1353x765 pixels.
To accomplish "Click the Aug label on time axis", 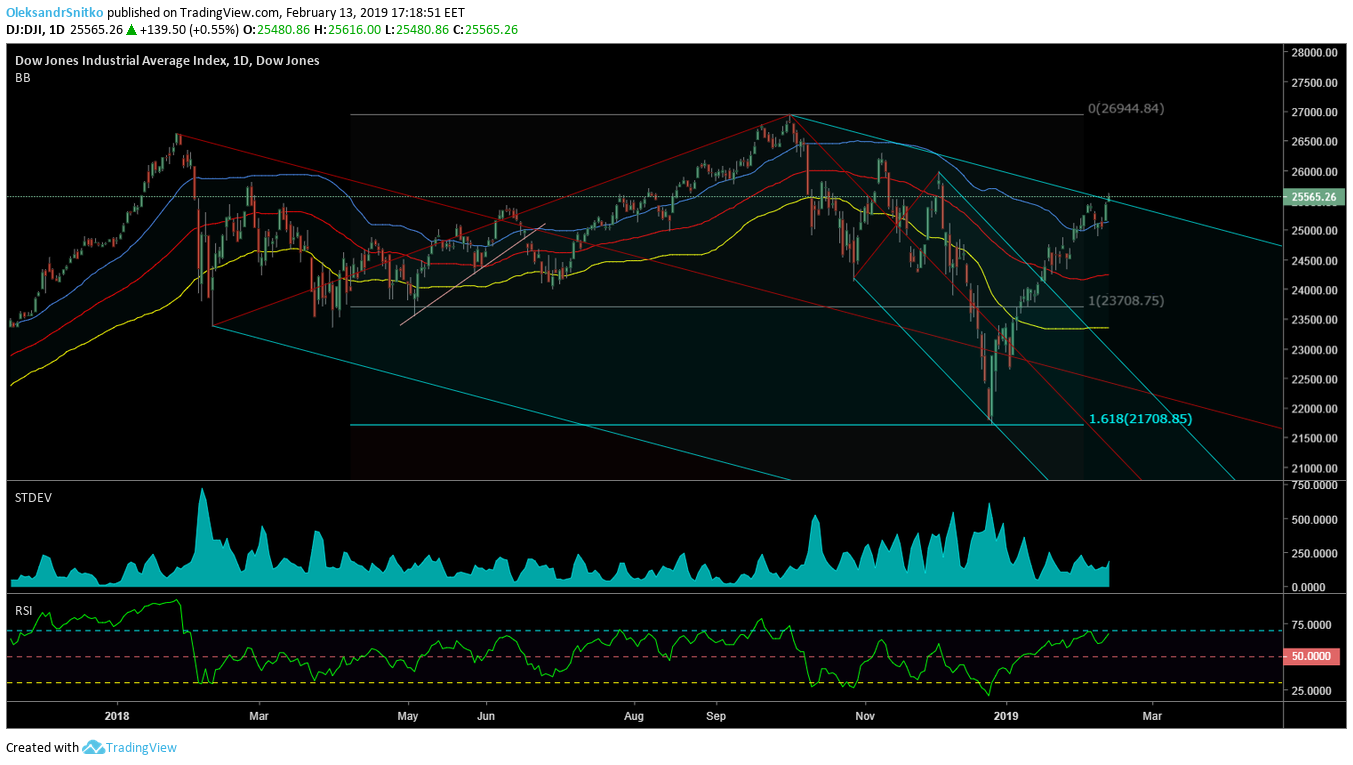I will pos(633,716).
